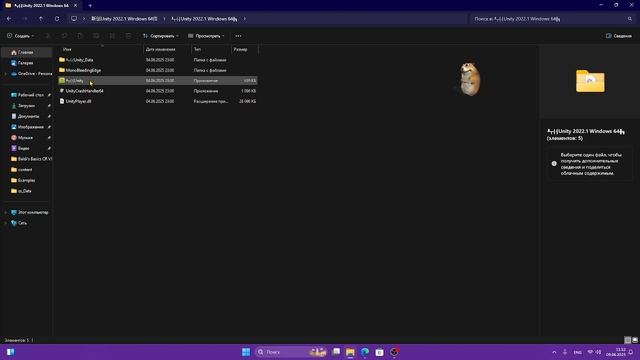Click the This PC monitor icon in address bar
640x360 pixels.
74,19
